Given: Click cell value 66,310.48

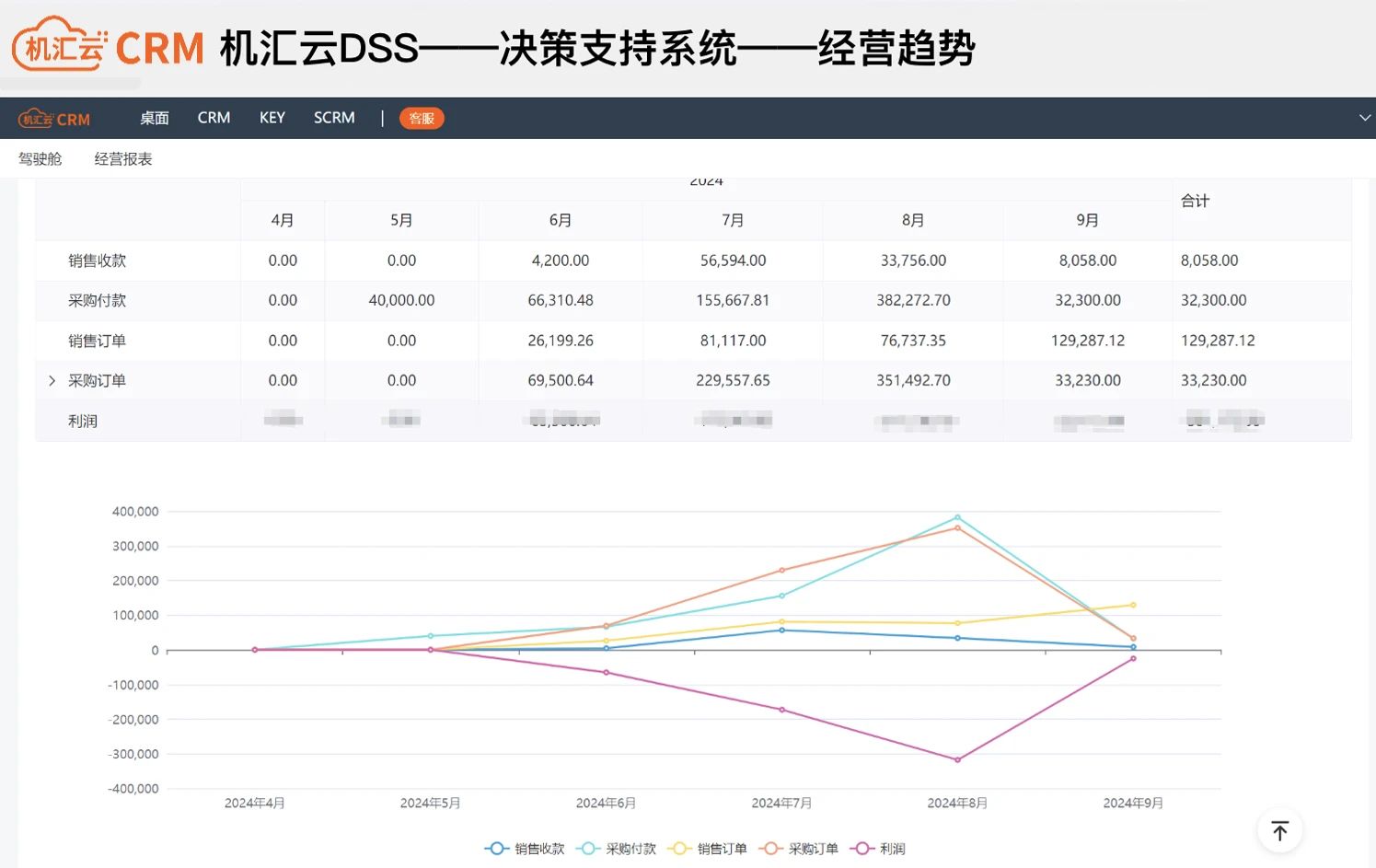Looking at the screenshot, I should coord(561,300).
